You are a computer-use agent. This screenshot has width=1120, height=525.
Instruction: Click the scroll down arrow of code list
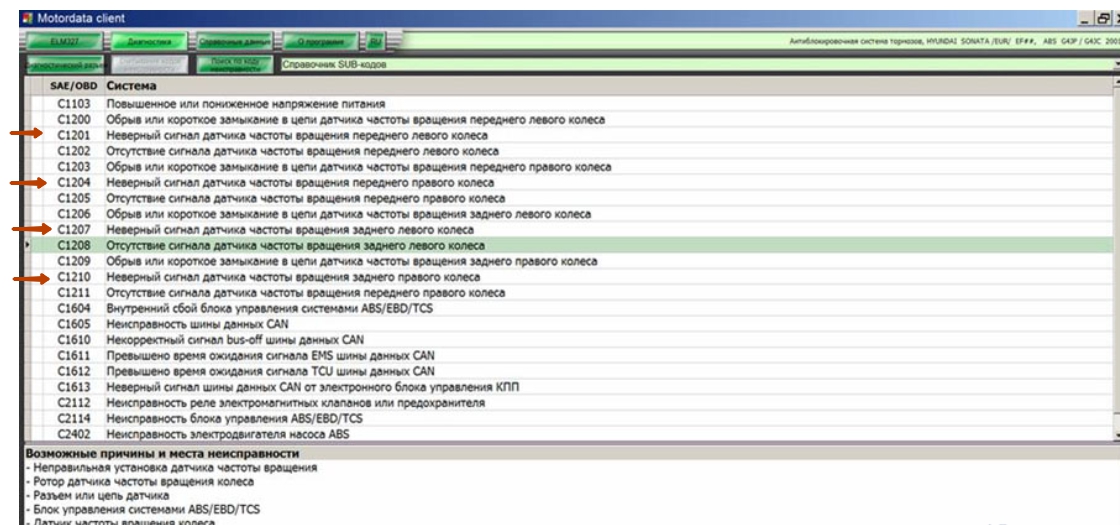(1116, 436)
